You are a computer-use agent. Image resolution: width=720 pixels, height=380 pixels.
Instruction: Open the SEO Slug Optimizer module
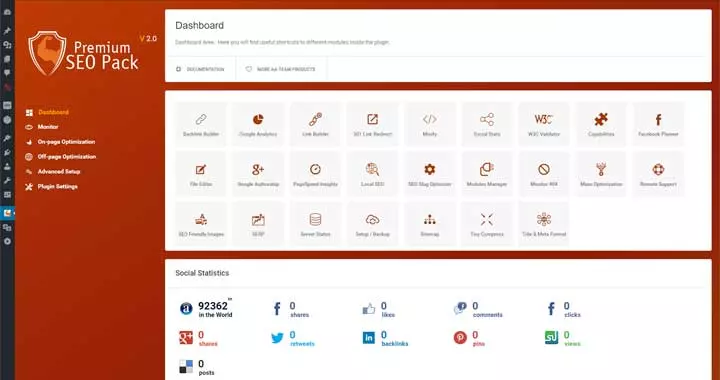[430, 174]
